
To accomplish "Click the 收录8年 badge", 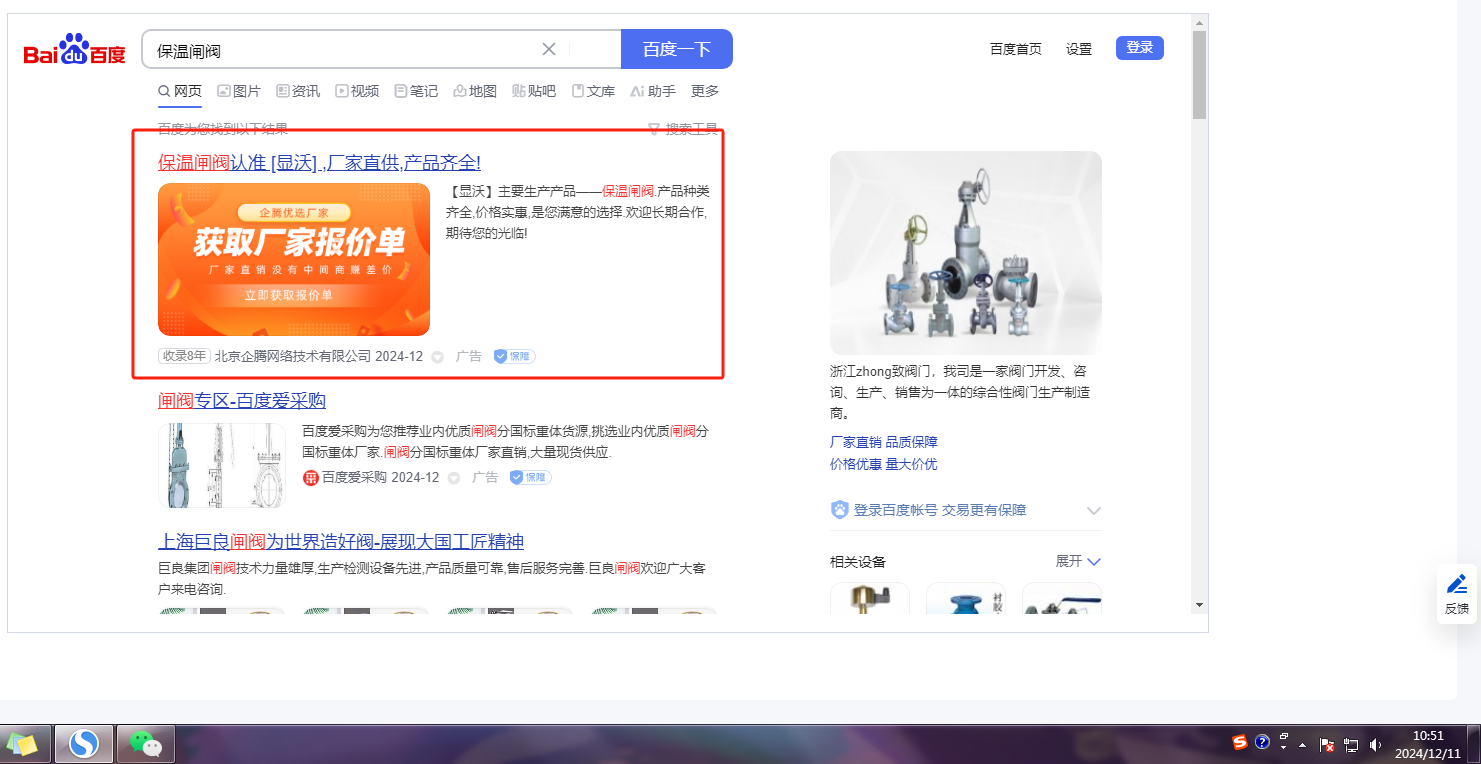I will tap(184, 356).
